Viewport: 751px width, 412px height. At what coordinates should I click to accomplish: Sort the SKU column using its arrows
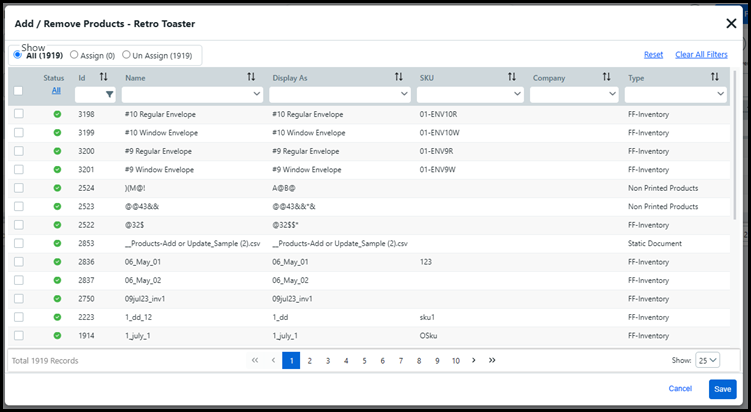coord(512,77)
